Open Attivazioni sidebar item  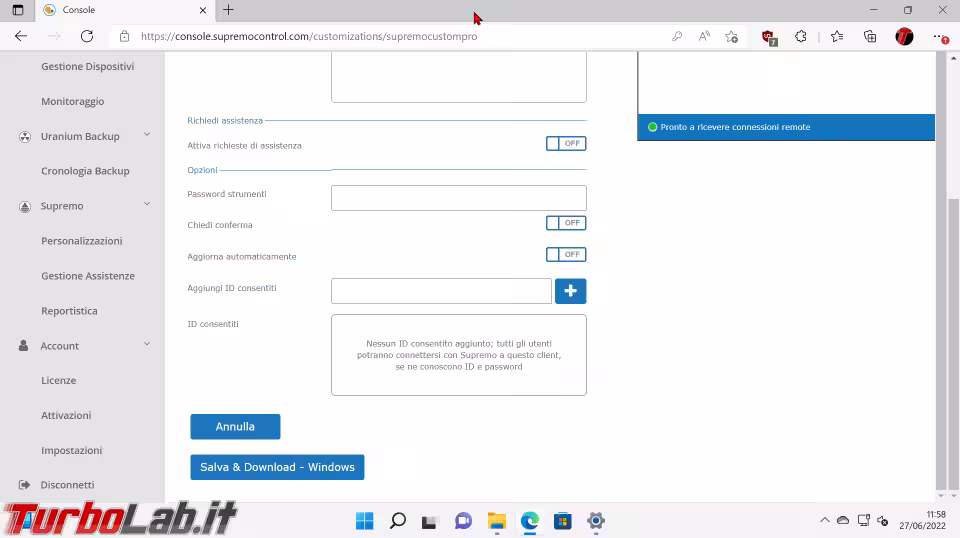click(66, 415)
